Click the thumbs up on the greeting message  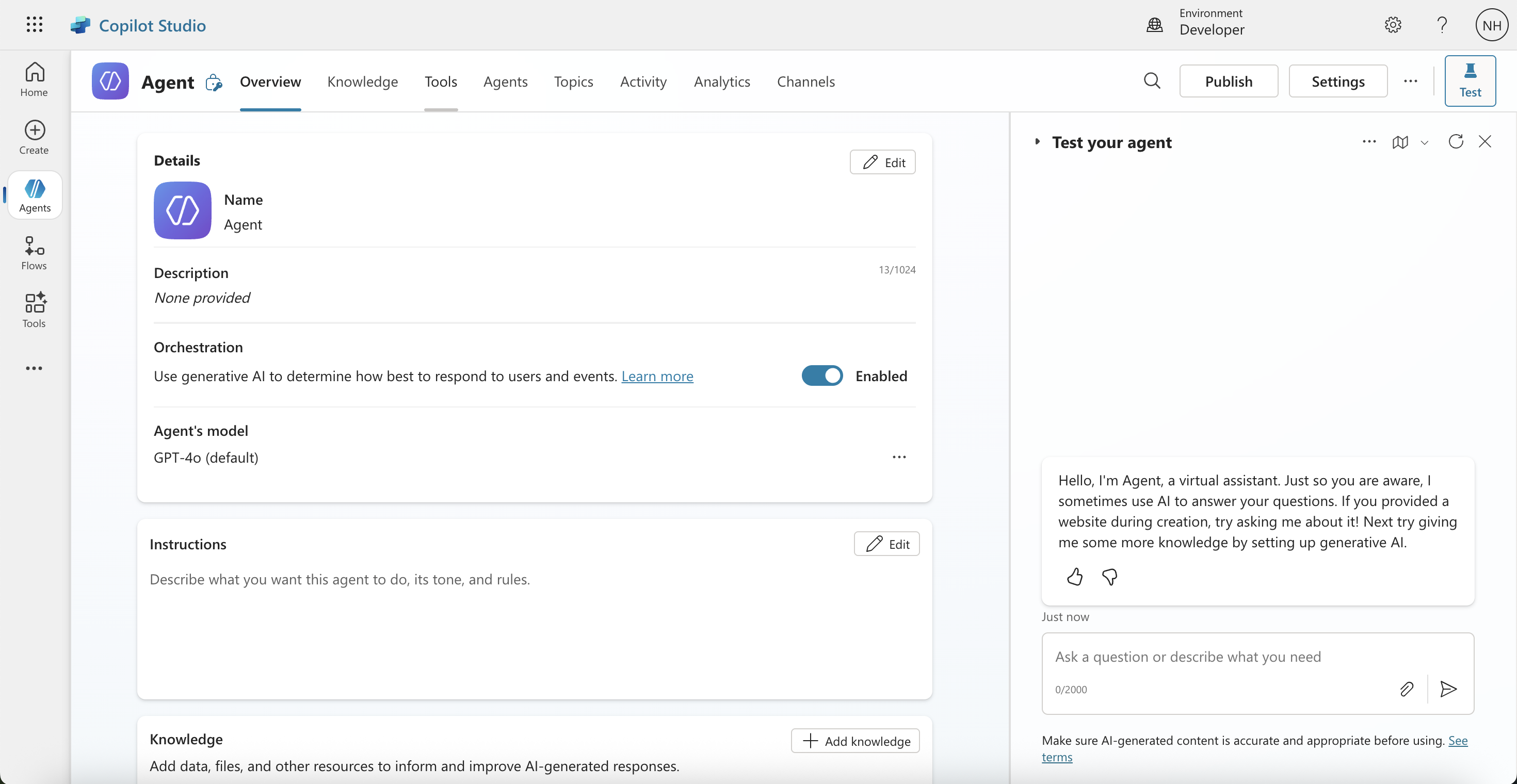1074,577
